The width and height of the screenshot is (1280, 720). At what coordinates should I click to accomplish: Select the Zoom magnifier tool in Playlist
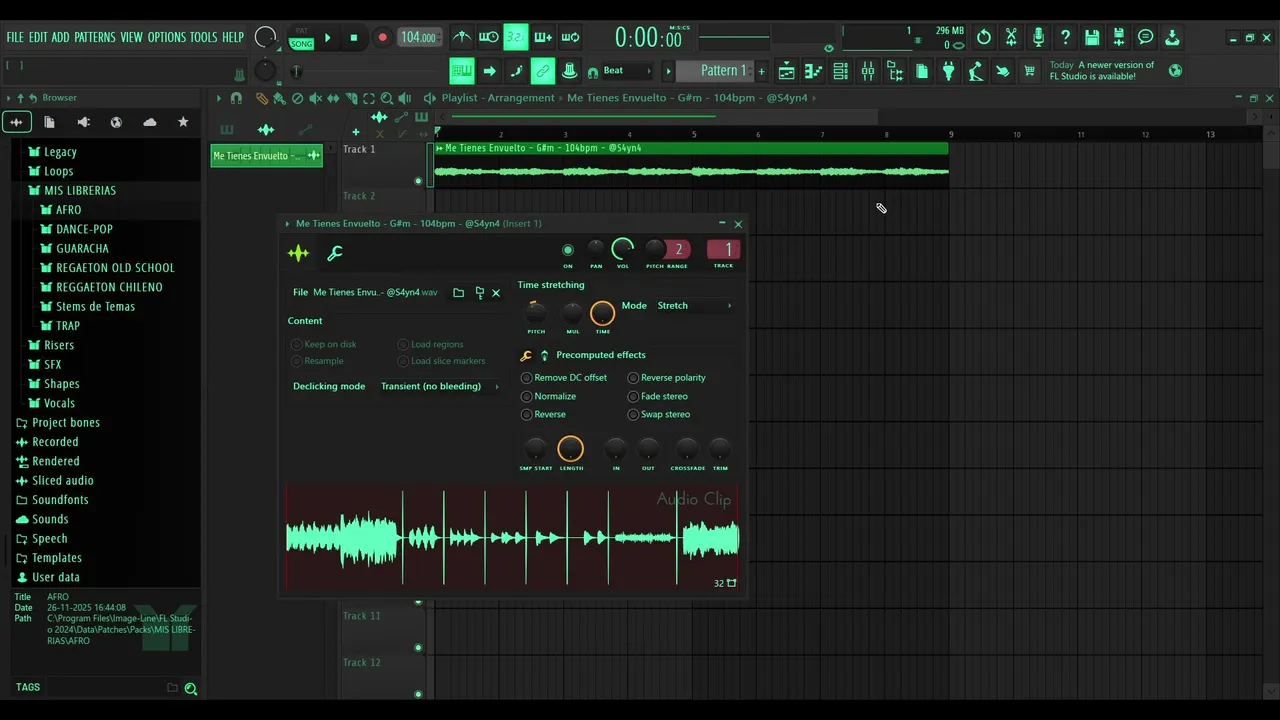(x=386, y=98)
